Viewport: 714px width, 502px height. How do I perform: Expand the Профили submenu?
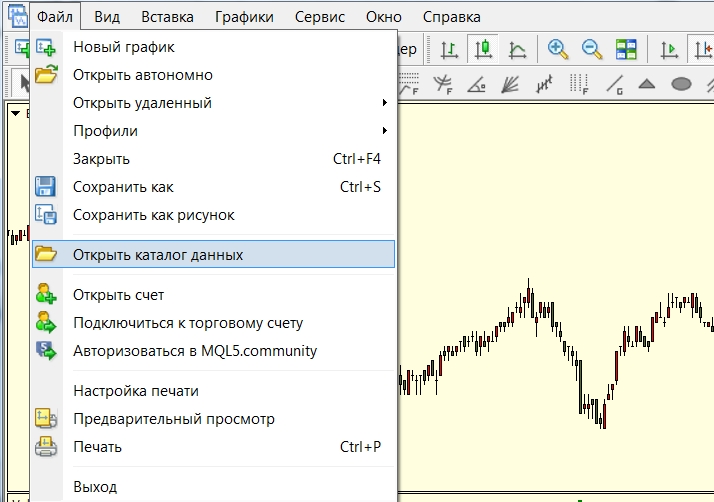pyautogui.click(x=385, y=131)
